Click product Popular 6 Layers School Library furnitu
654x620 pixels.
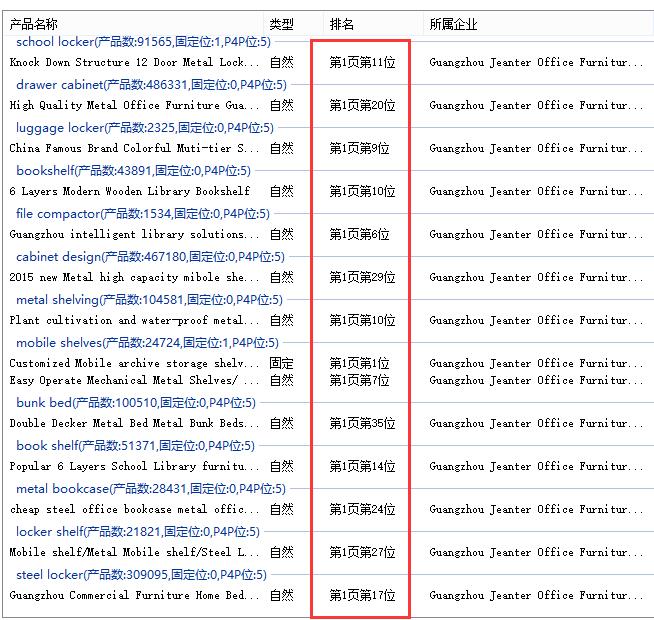(x=134, y=466)
